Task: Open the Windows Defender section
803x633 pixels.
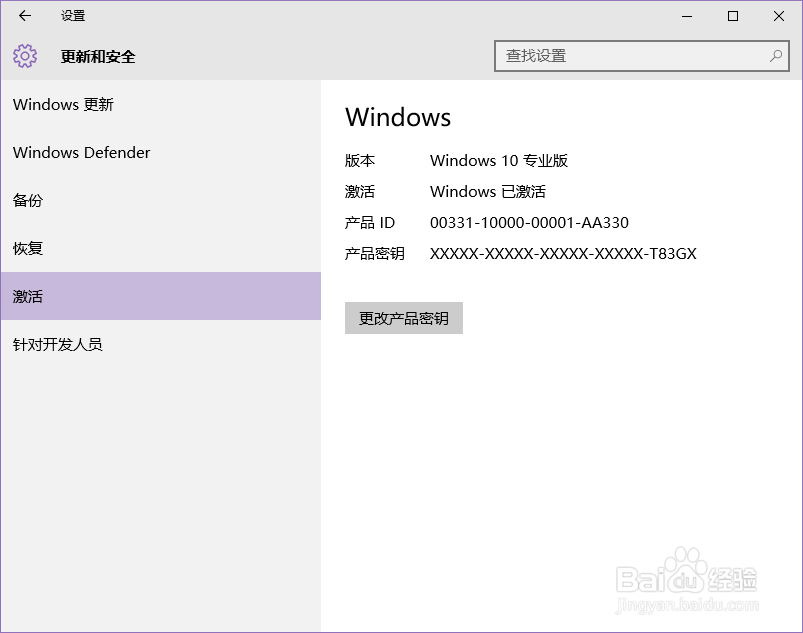Action: coord(161,153)
